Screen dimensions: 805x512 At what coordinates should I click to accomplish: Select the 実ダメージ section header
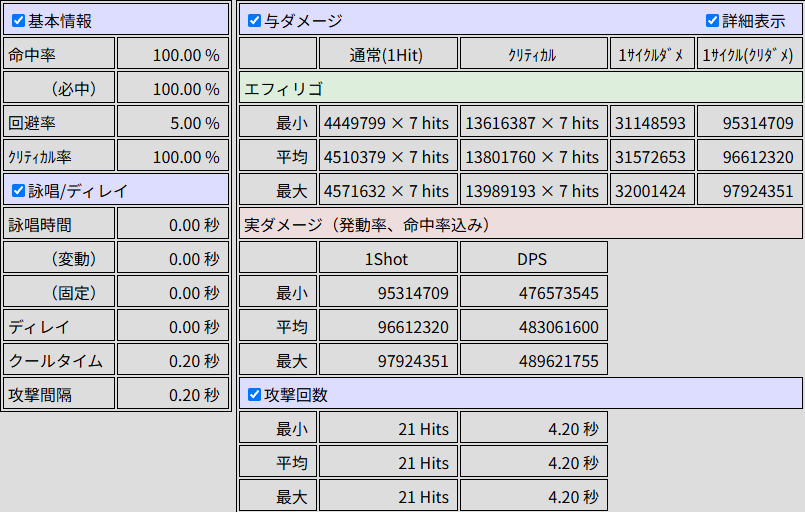point(521,224)
